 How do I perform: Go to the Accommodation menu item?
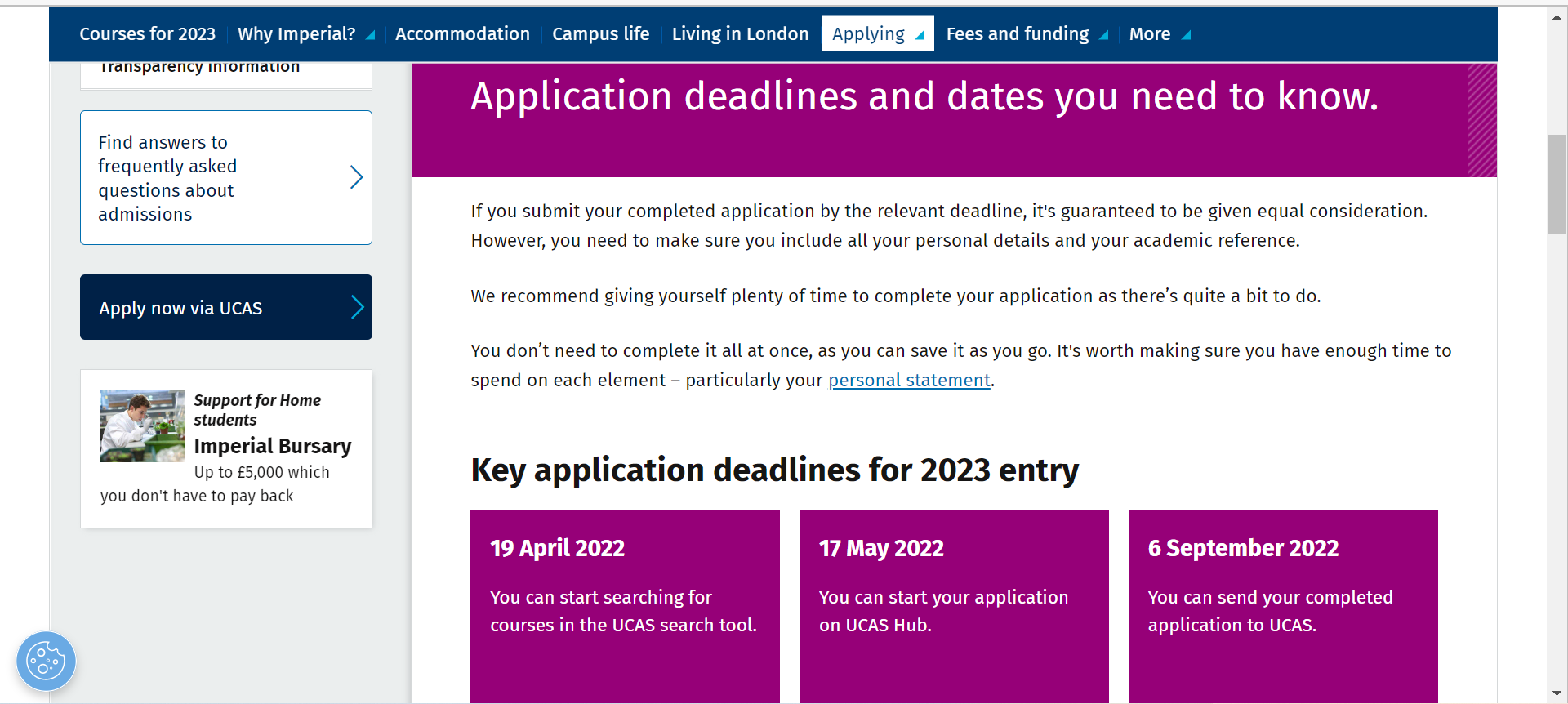click(462, 34)
